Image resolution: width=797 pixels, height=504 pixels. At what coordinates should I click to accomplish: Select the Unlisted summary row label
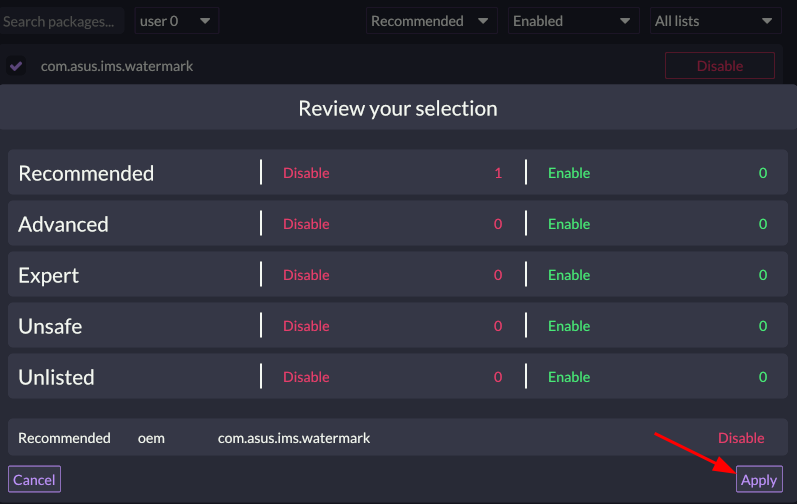[x=56, y=377]
